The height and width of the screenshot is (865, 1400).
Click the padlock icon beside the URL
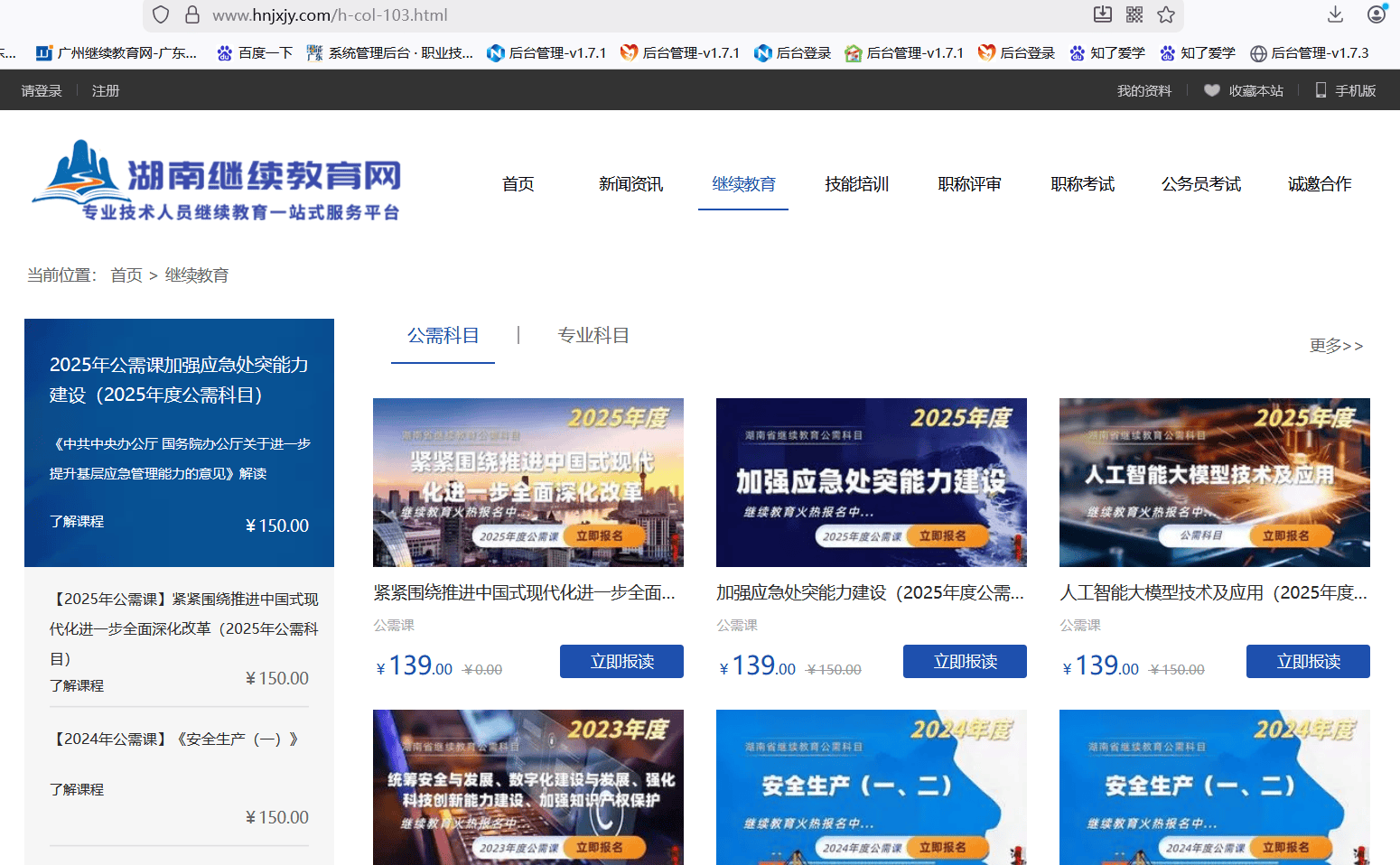(x=191, y=14)
